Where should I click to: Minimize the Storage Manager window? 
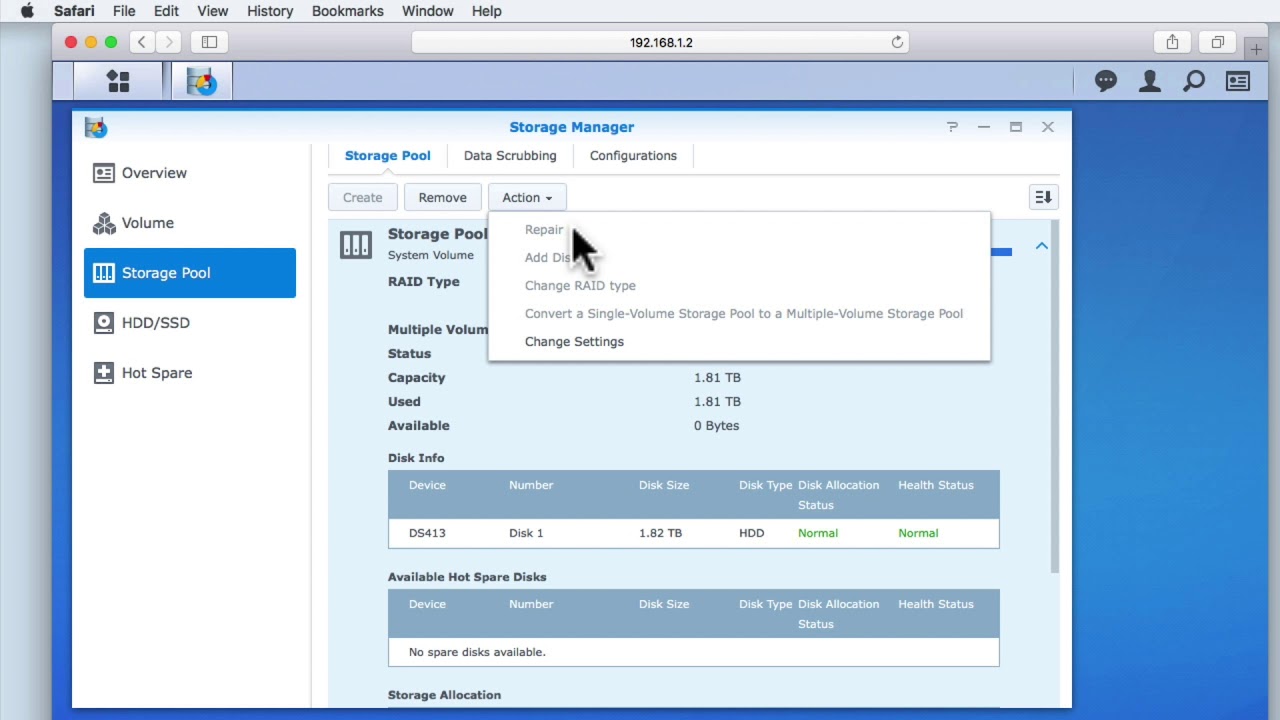[984, 127]
